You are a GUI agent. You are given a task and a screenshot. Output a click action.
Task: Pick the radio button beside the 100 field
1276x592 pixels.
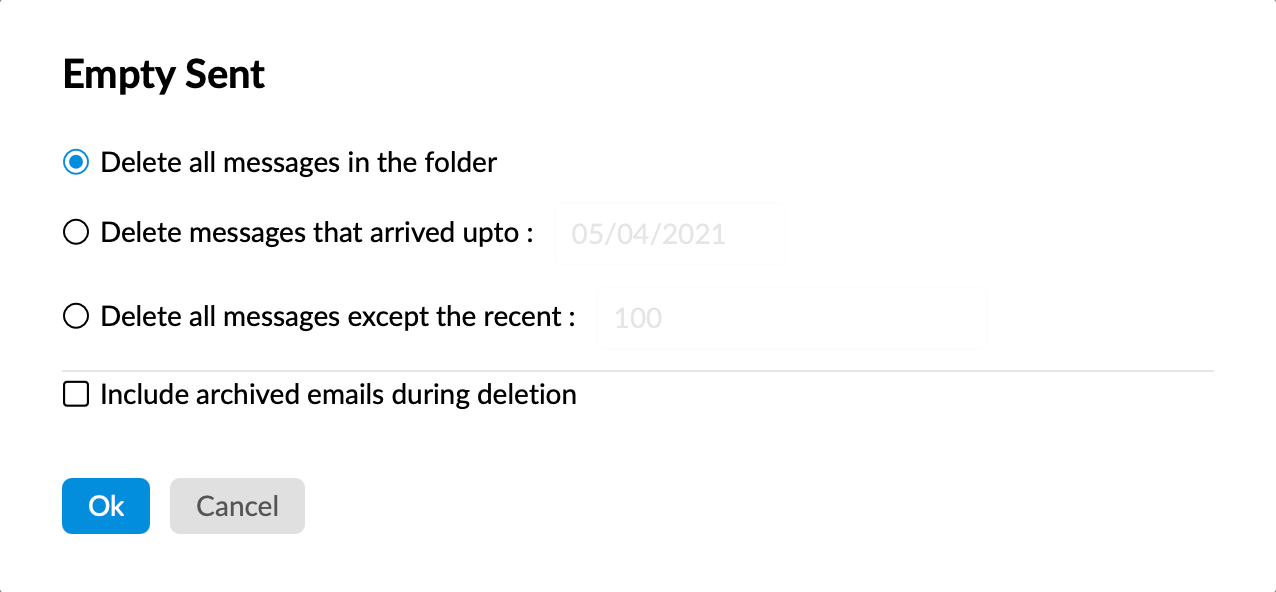point(76,317)
